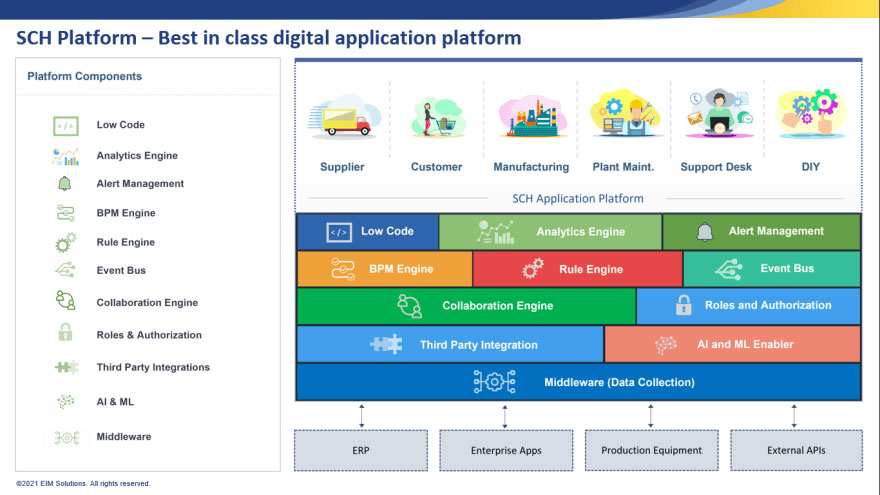Screen dimensions: 880x495
Task: Select the Third Party Integrations list entry
Action: (x=153, y=367)
